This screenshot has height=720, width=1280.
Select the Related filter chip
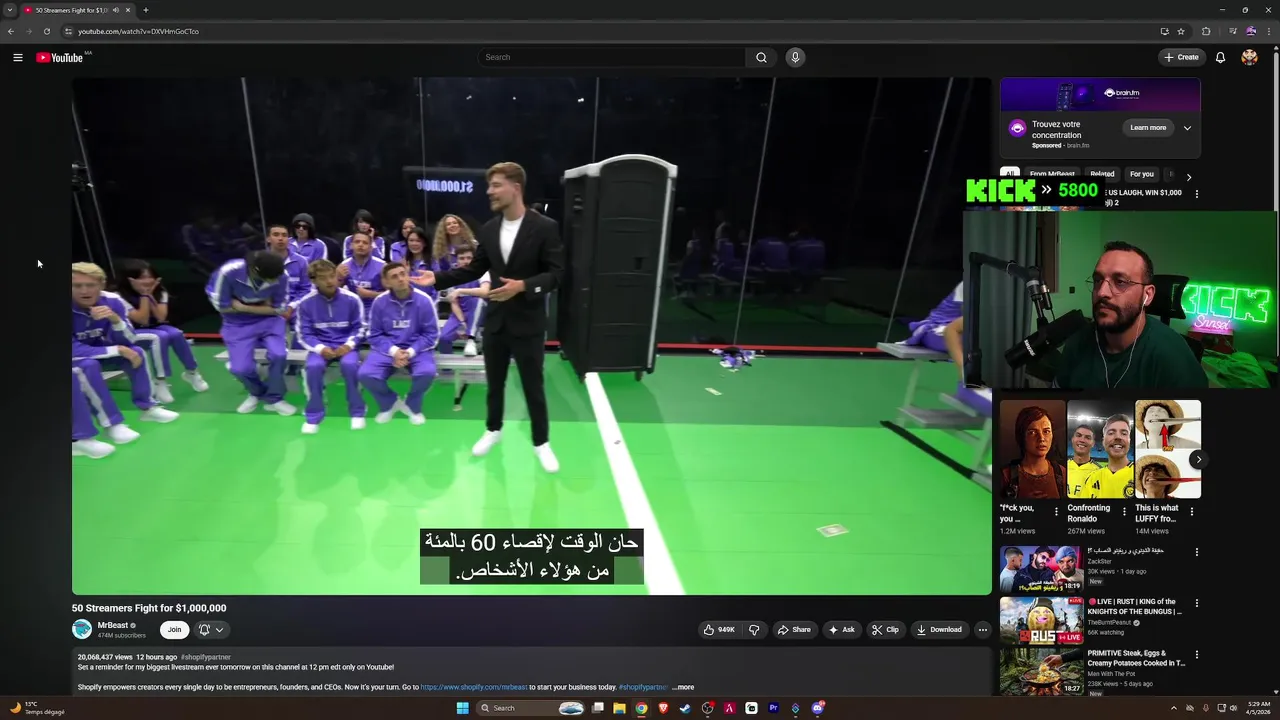click(x=1102, y=174)
